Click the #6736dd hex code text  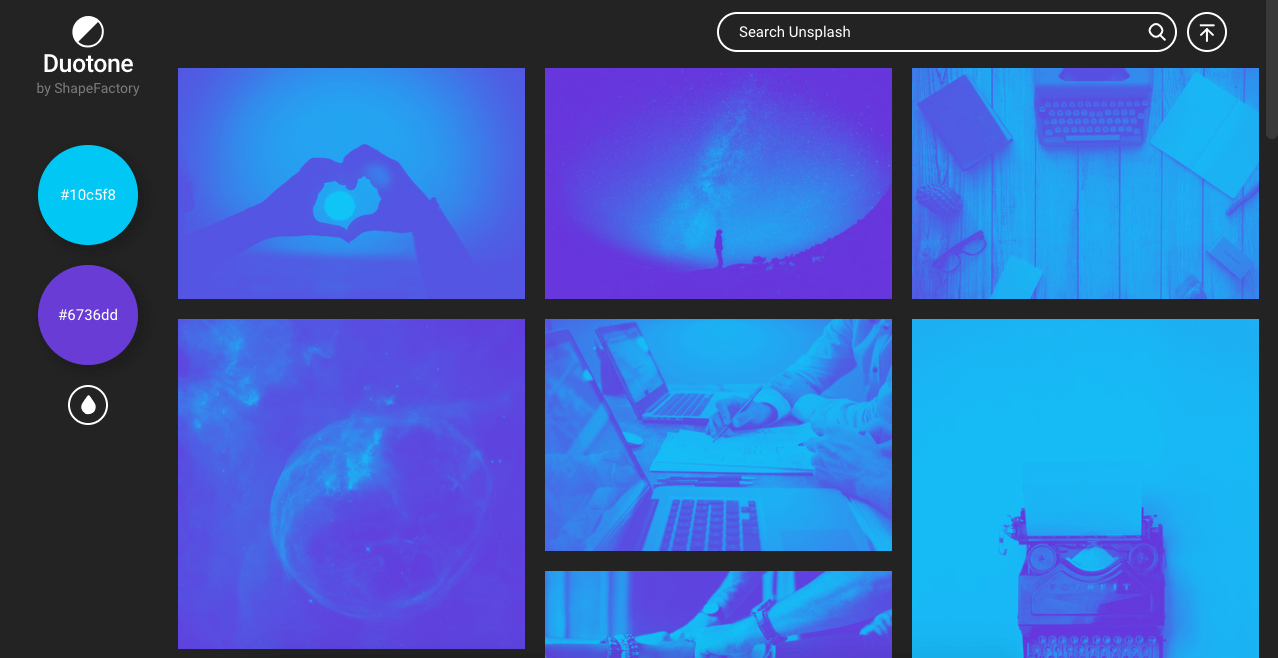point(88,315)
